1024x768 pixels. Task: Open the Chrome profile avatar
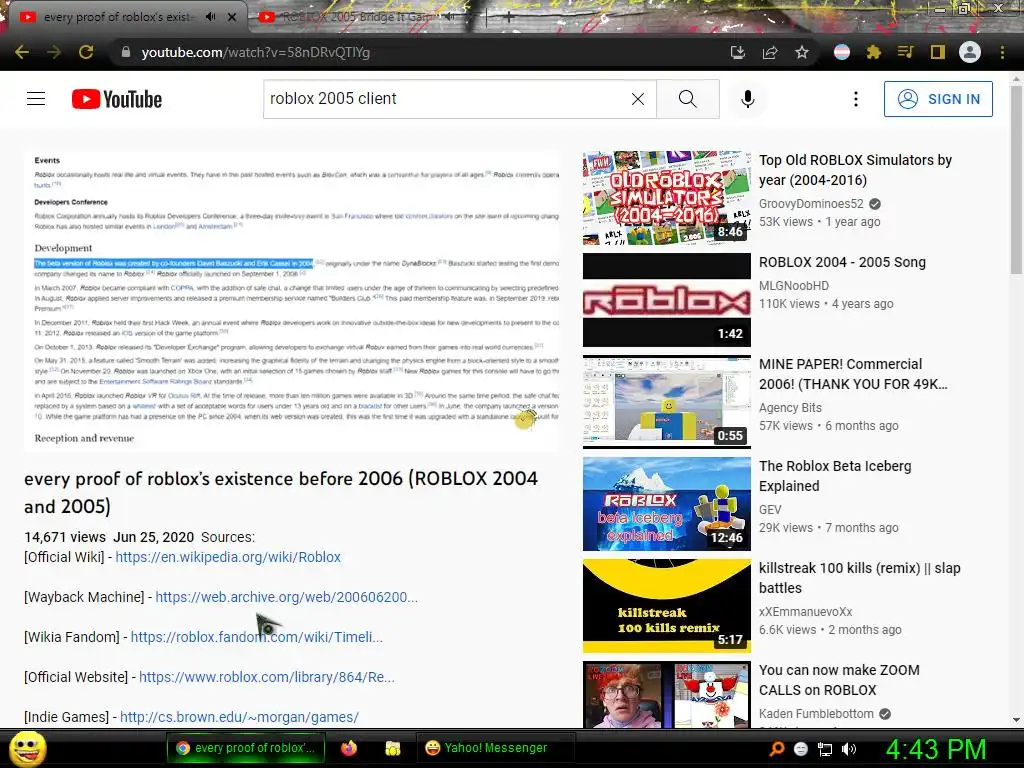coord(970,52)
